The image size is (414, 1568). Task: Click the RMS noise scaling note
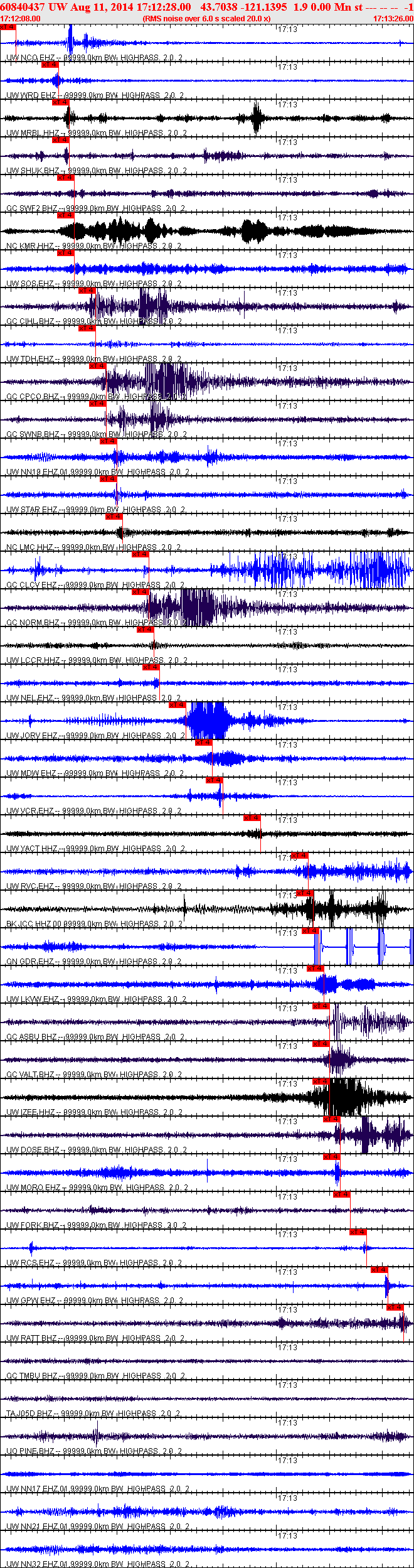[207, 19]
